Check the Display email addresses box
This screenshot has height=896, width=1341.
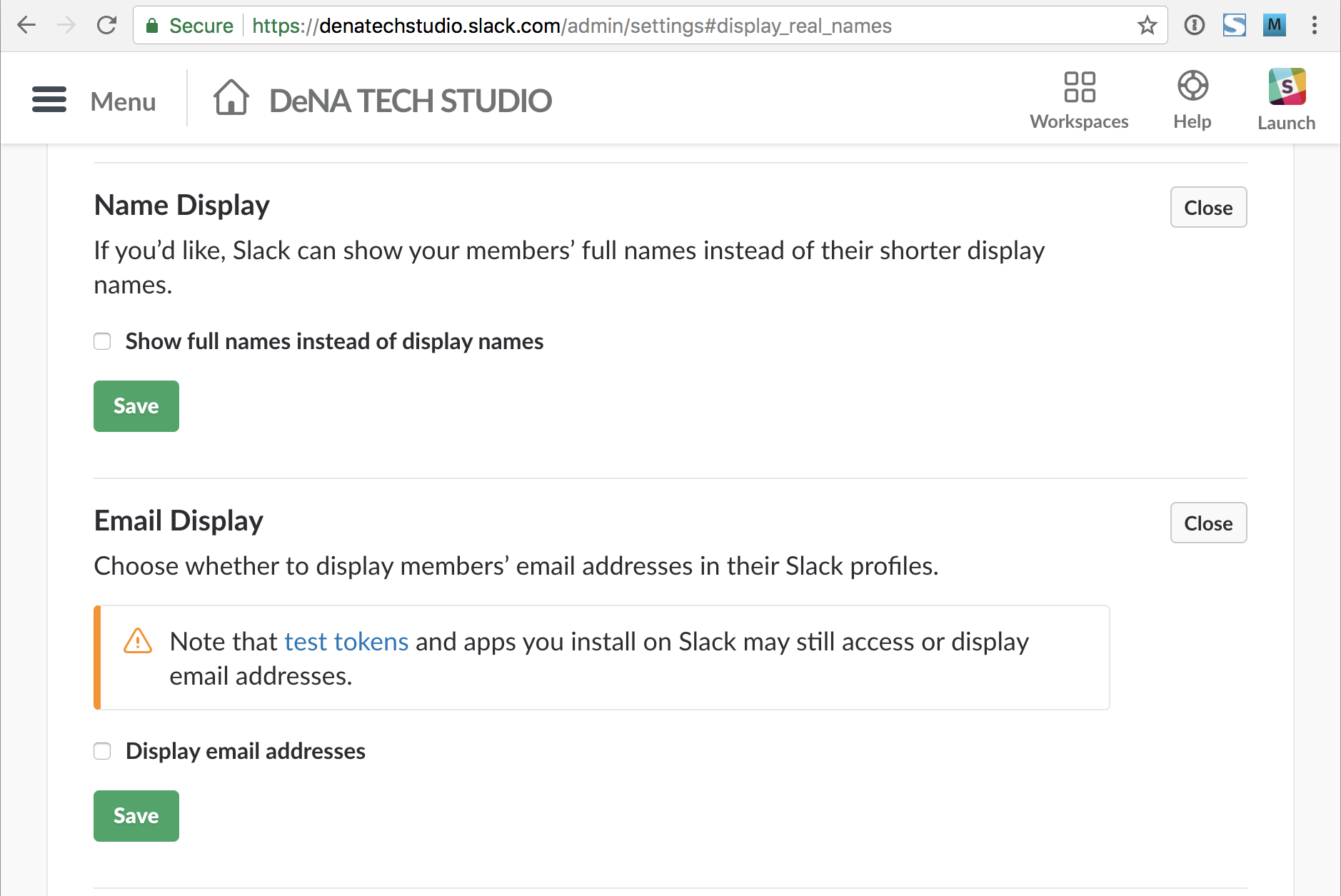click(x=102, y=751)
